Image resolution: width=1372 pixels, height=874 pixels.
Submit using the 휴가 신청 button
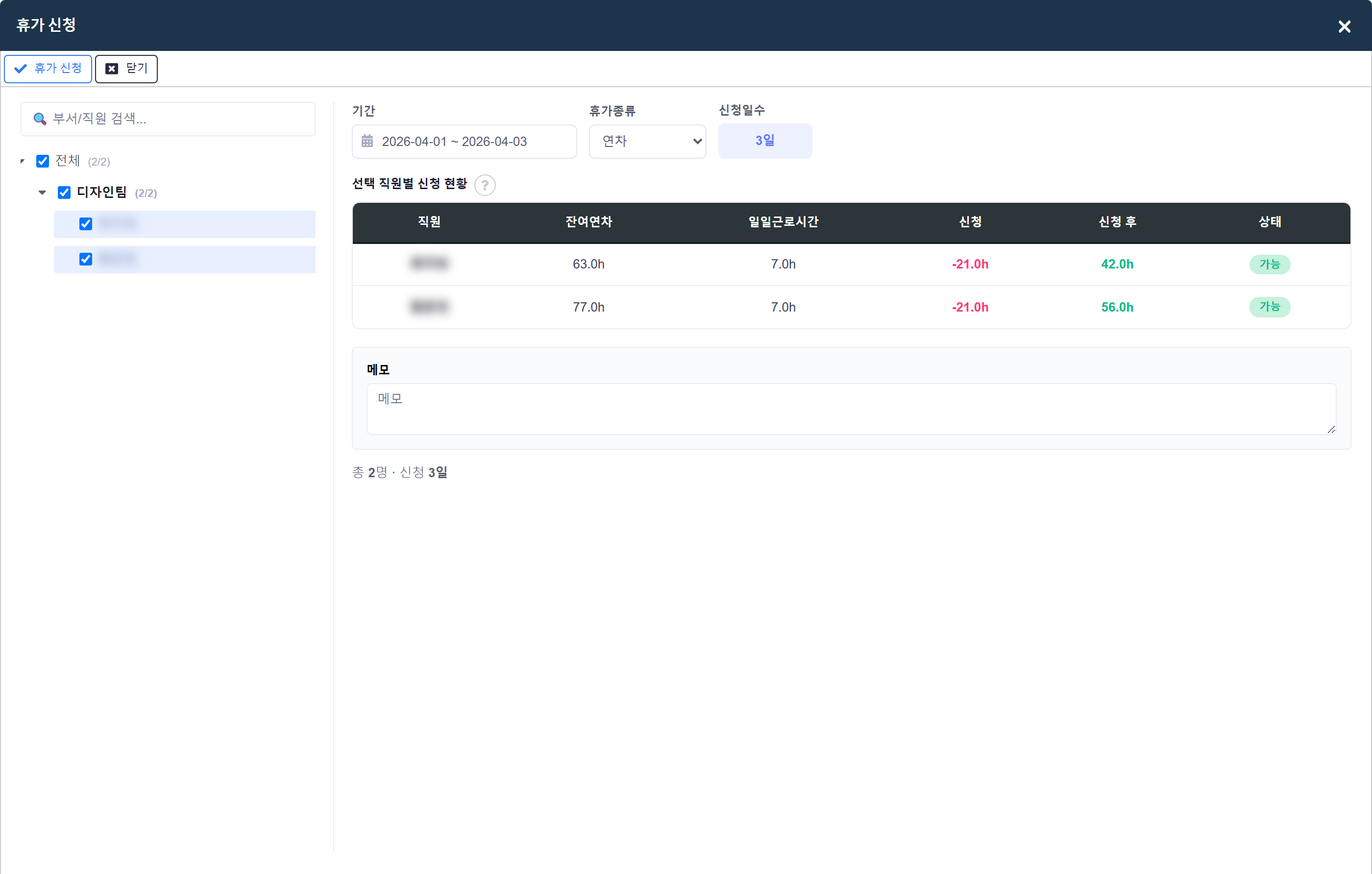coord(48,69)
